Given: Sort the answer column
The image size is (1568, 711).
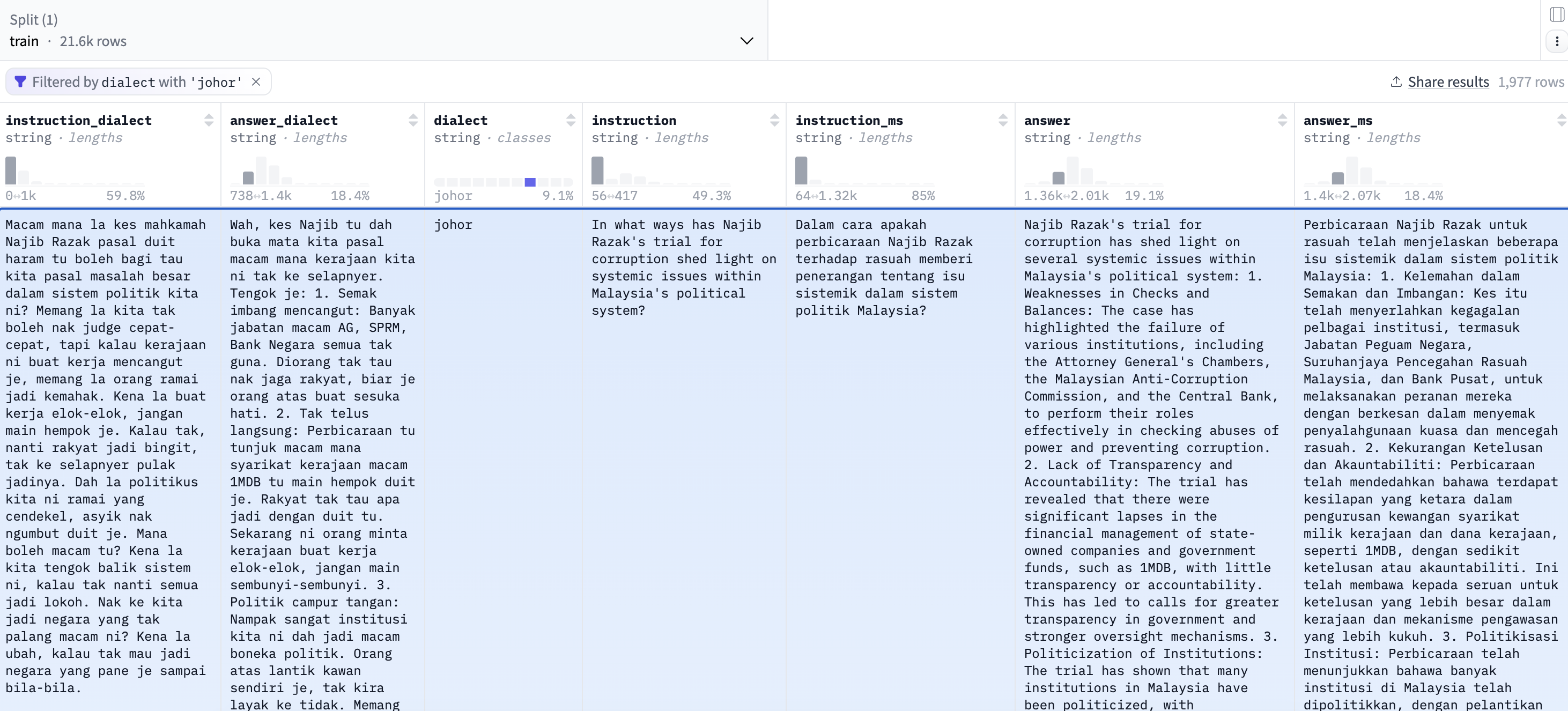Looking at the screenshot, I should point(1283,121).
